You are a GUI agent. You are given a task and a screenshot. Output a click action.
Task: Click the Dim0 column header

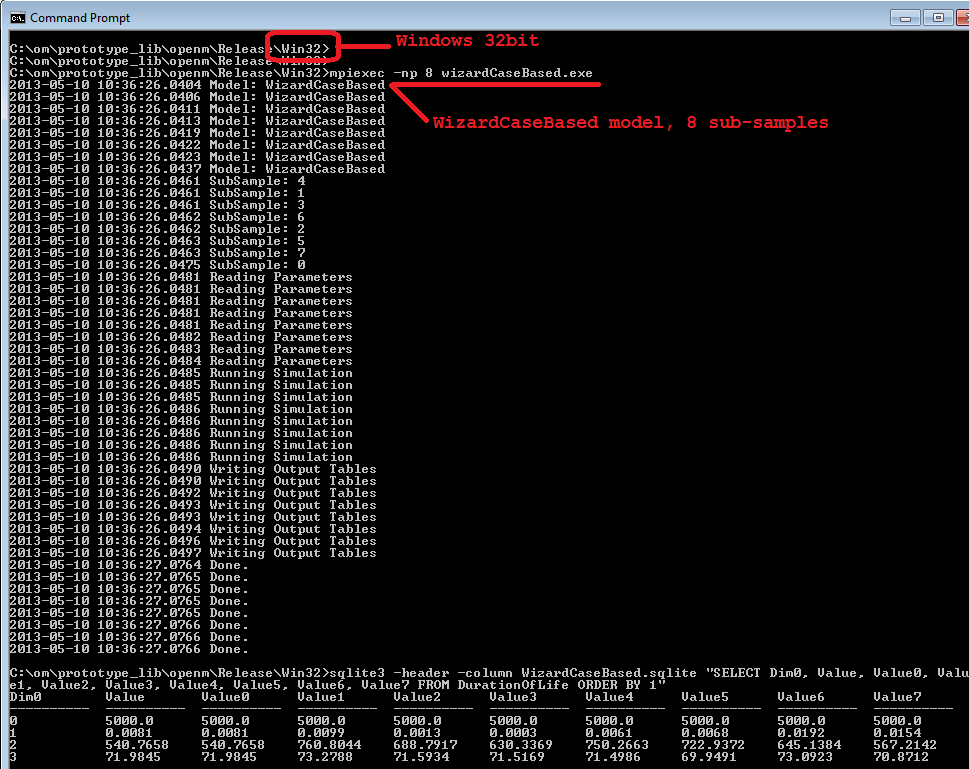(25, 697)
